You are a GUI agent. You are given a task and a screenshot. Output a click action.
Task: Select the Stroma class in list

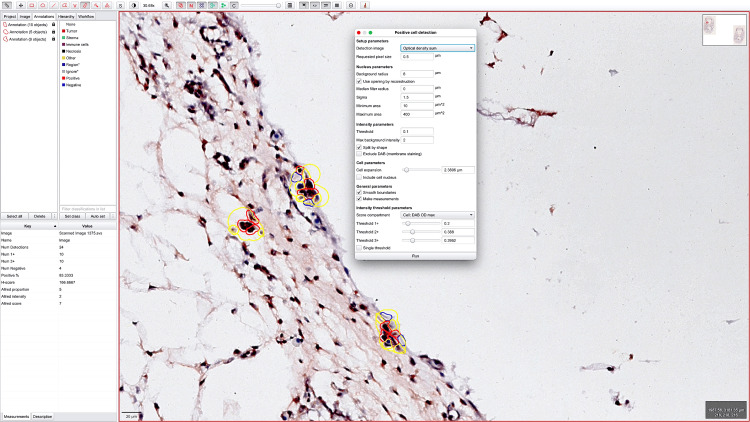71,38
